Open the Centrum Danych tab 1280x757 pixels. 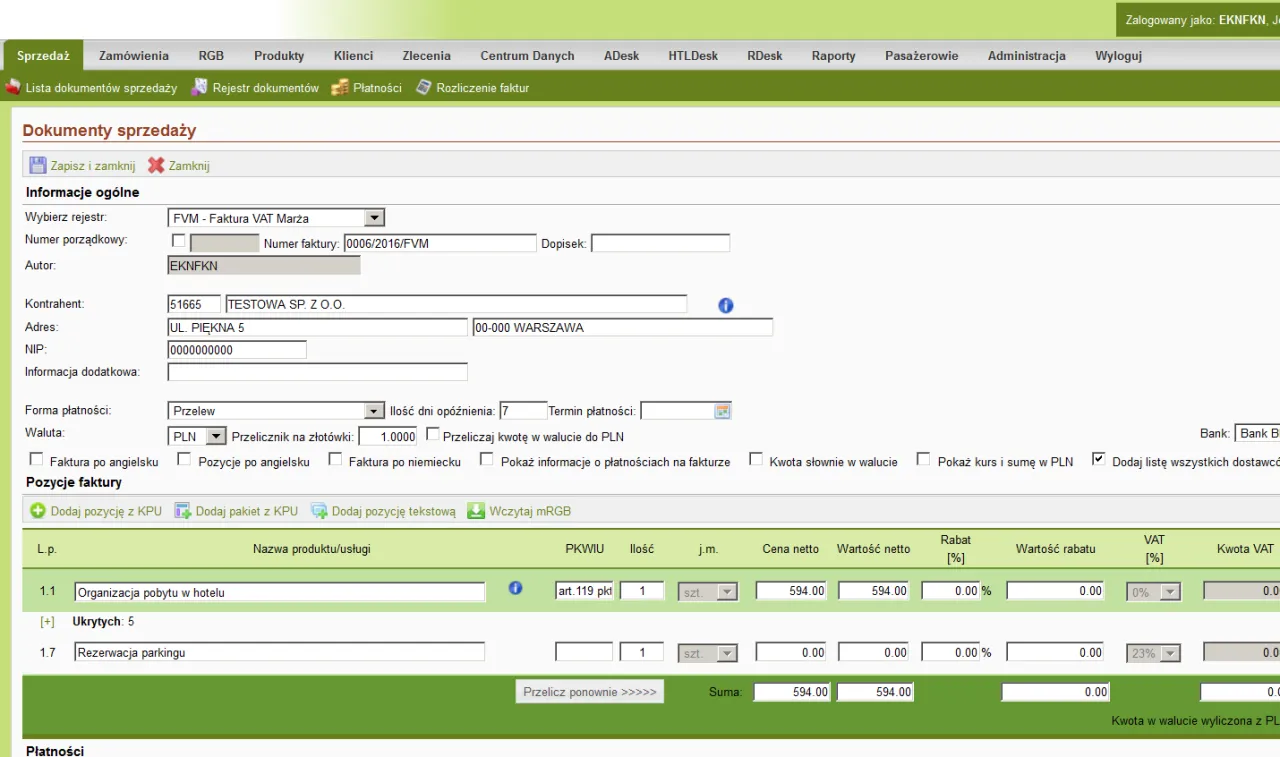(x=527, y=56)
